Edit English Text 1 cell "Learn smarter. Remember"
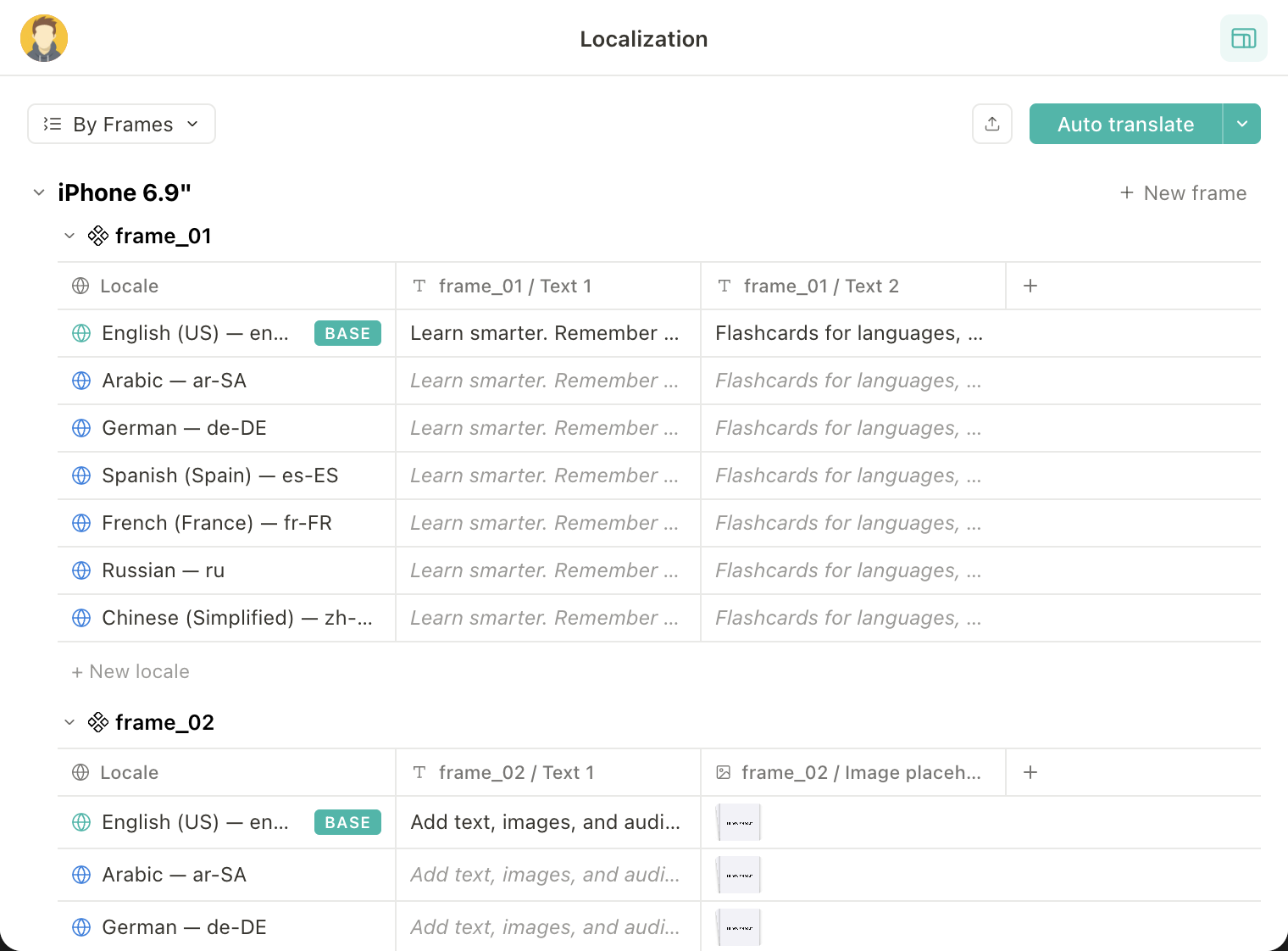Screen dimensions: 1288x951 548,333
